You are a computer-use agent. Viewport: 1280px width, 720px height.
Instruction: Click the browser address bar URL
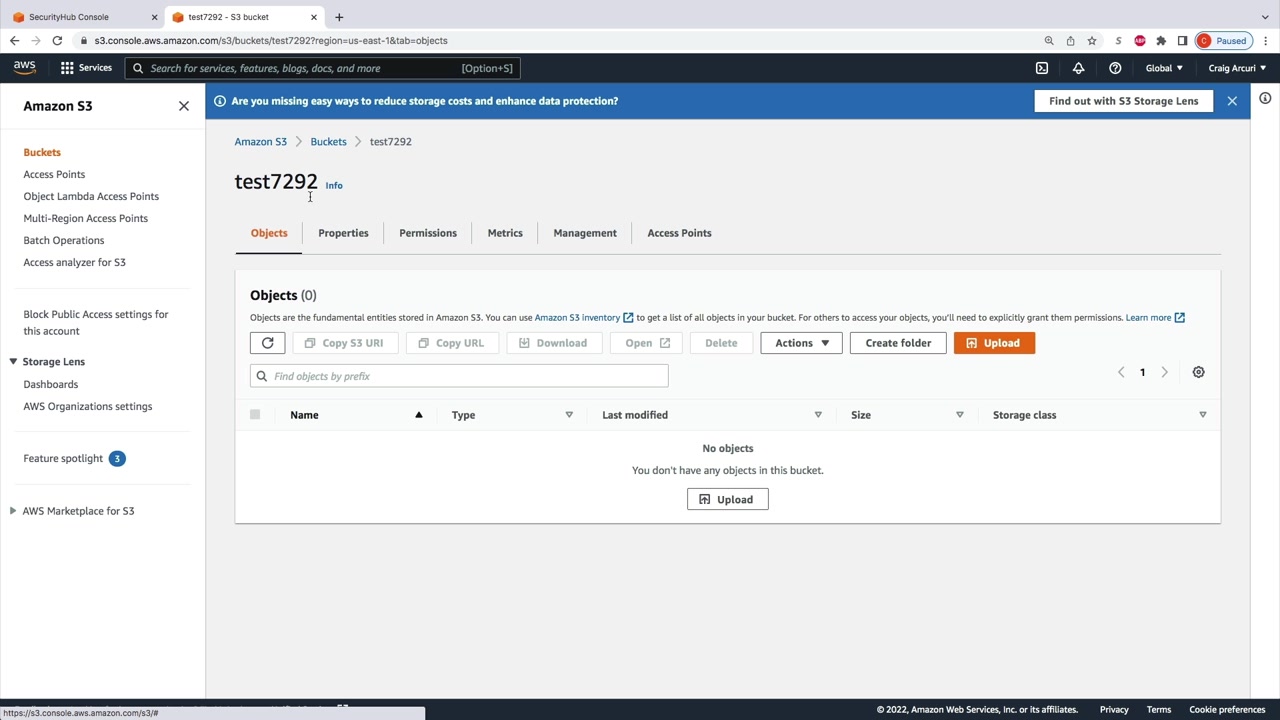(271, 41)
